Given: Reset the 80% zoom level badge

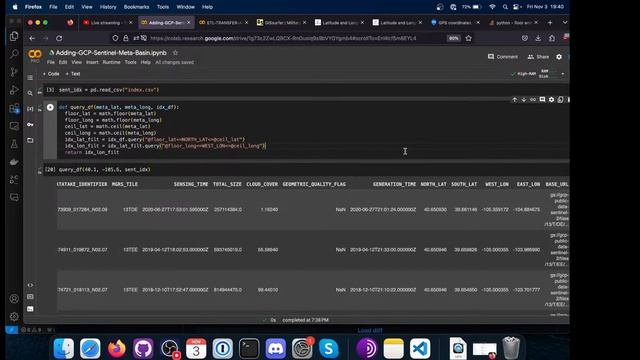Looking at the screenshot, I should [x=453, y=38].
